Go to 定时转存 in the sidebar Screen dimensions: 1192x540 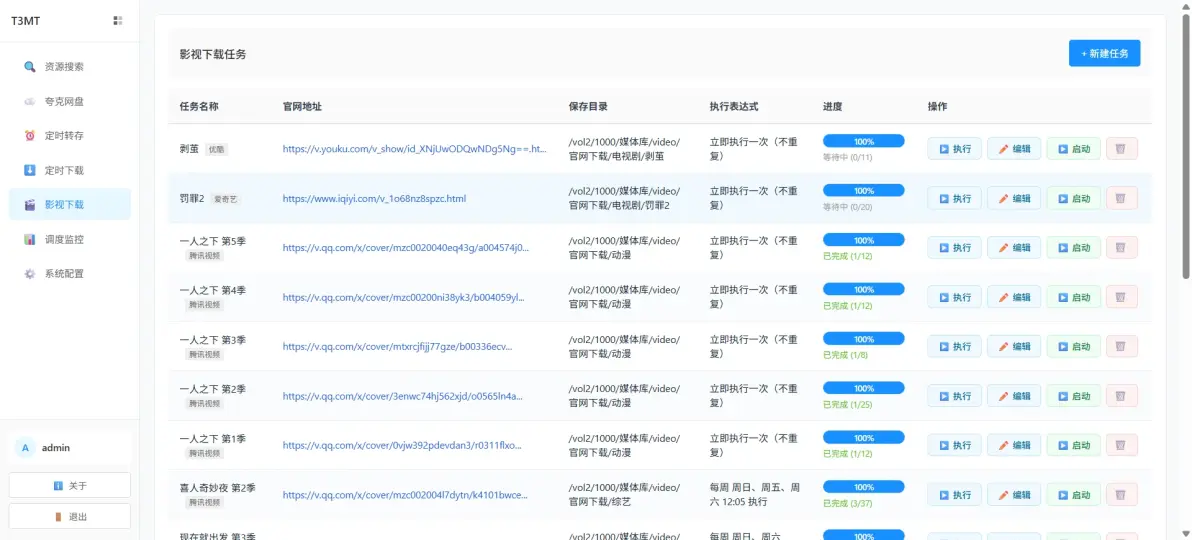pyautogui.click(x=64, y=136)
